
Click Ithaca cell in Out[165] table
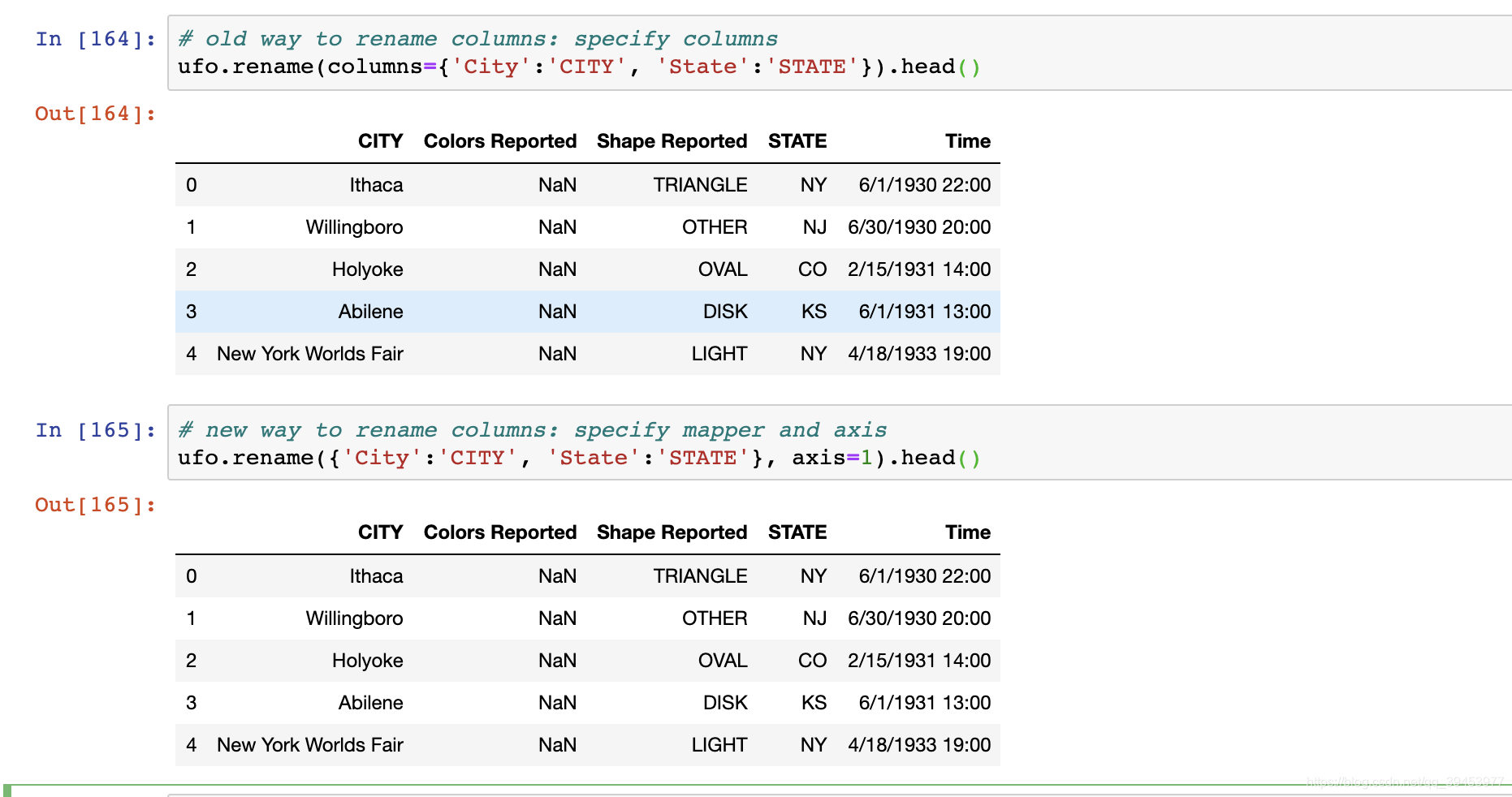tap(377, 576)
